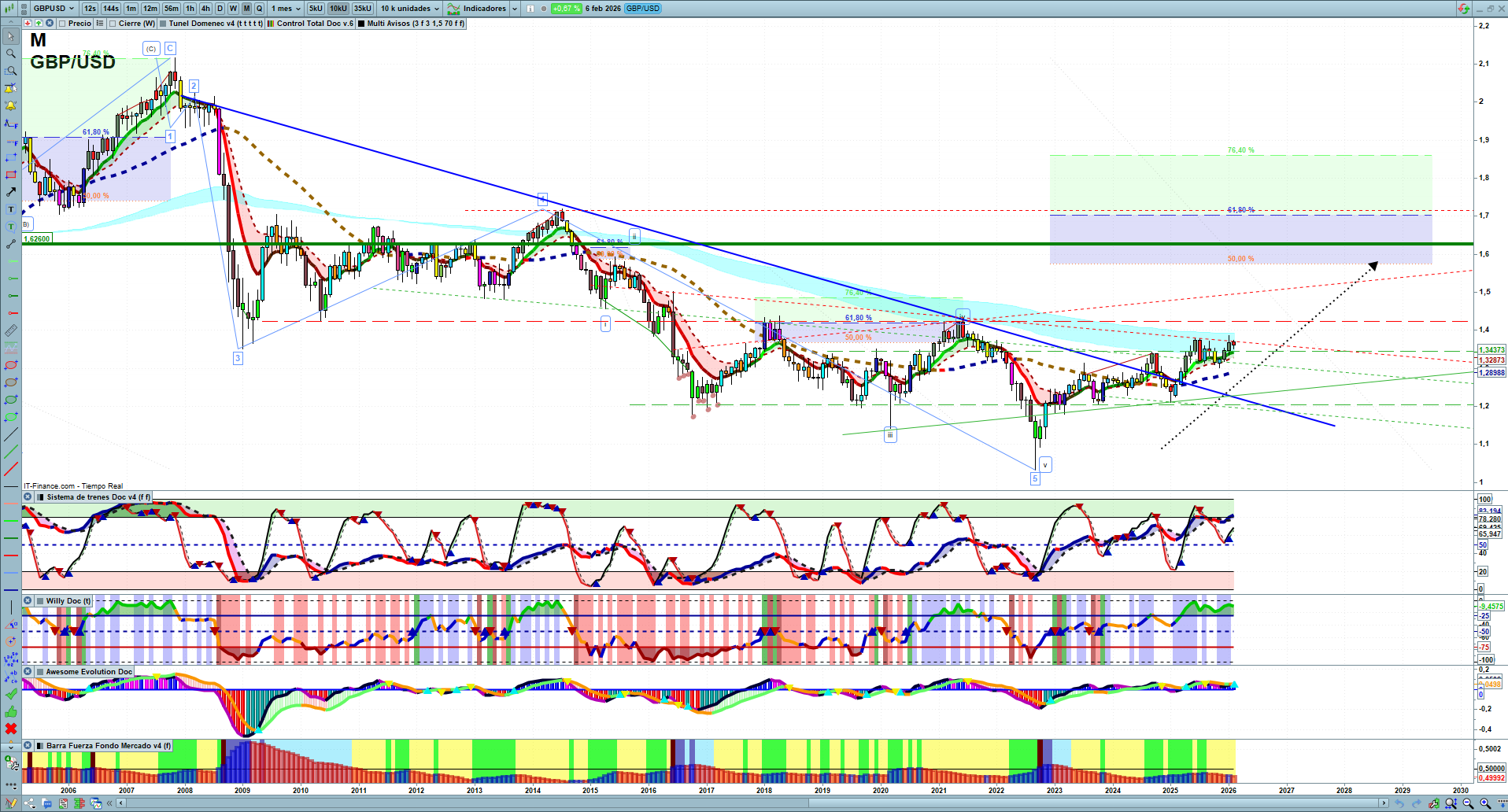Switch to the W weekly timeframe

[233, 9]
